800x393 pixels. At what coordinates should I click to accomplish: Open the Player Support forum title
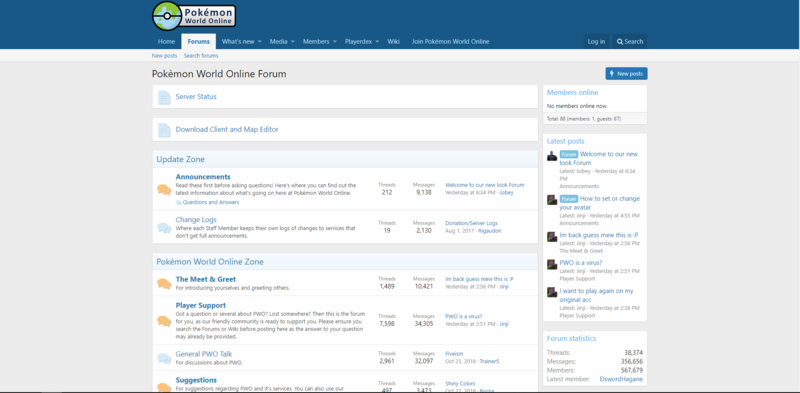click(x=201, y=306)
